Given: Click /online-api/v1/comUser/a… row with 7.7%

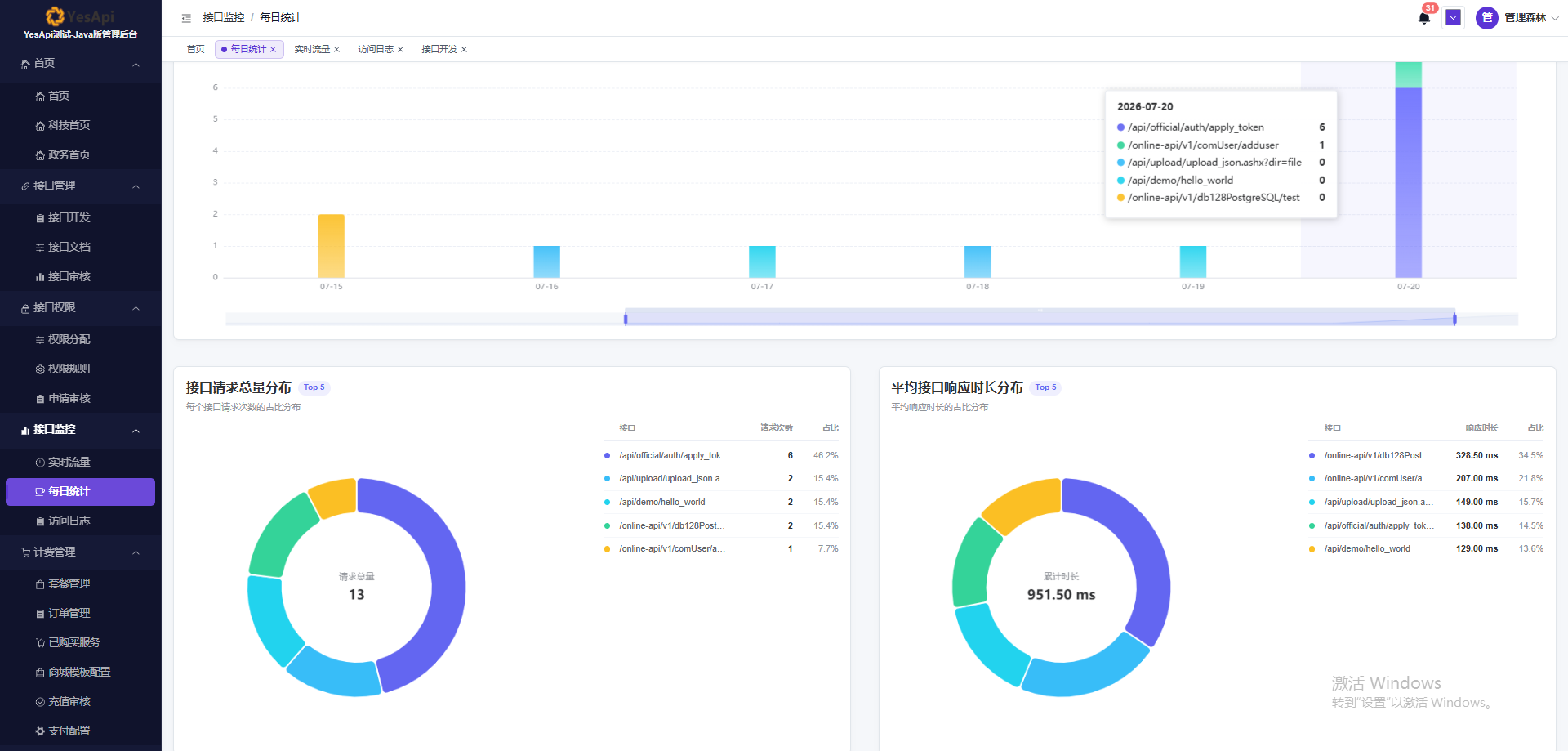Looking at the screenshot, I should tap(721, 549).
